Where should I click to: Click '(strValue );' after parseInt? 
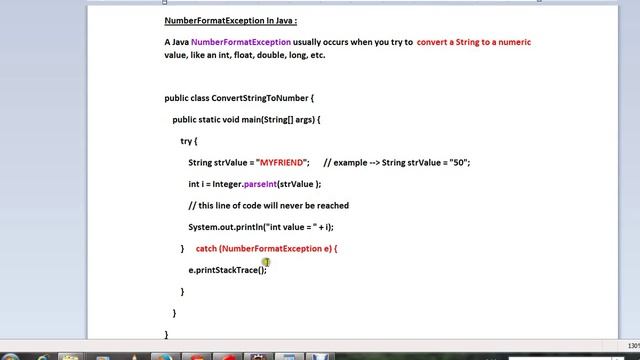pos(299,184)
